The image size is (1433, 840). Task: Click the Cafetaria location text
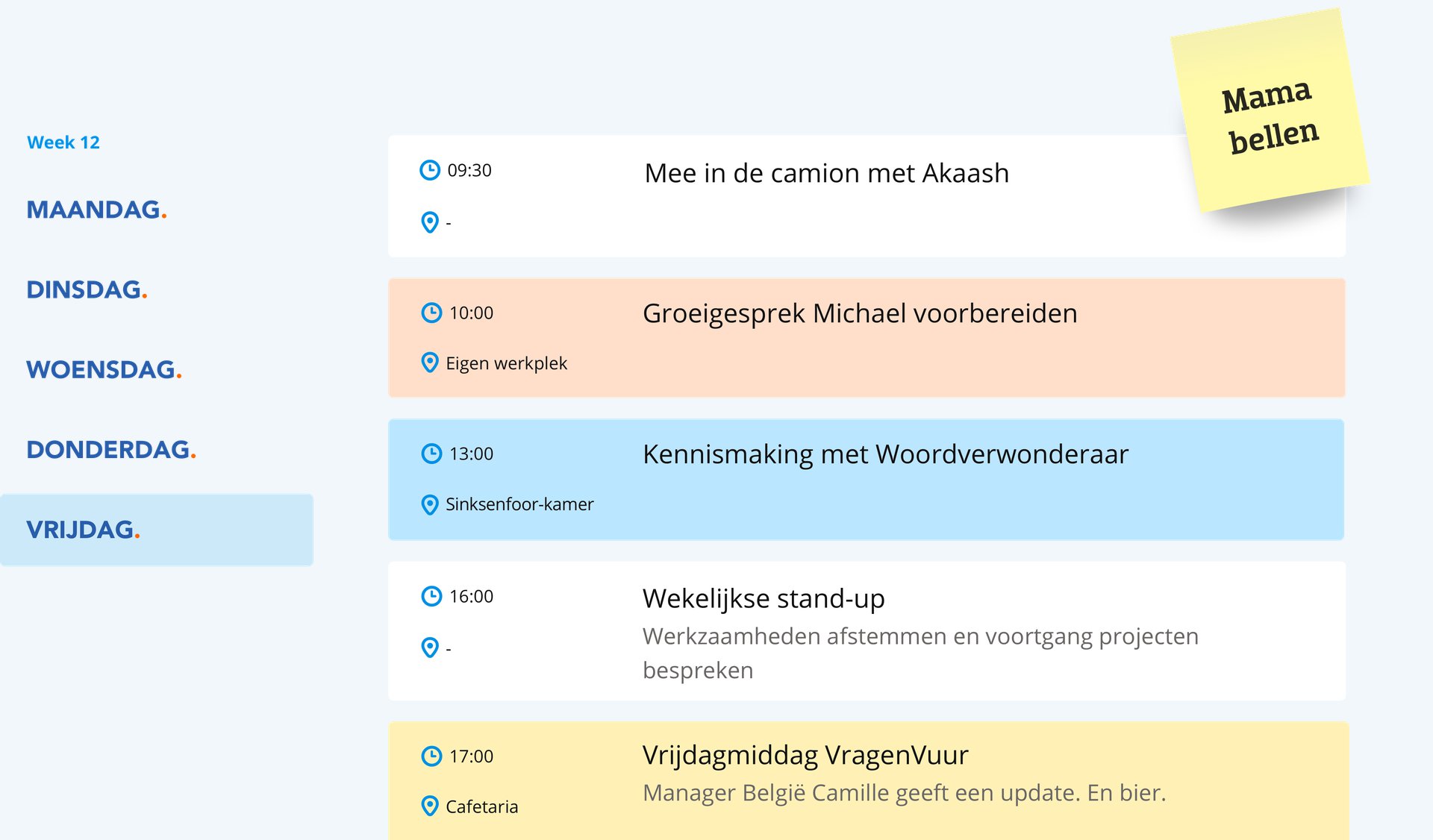[481, 806]
